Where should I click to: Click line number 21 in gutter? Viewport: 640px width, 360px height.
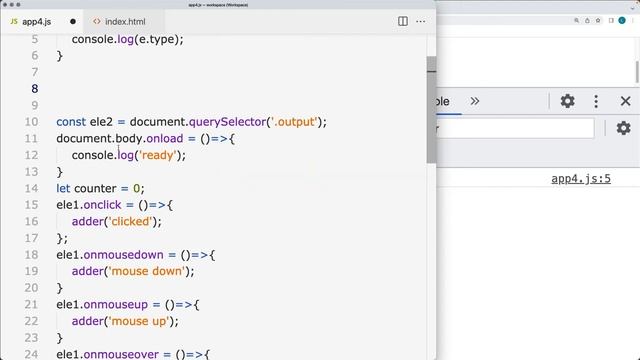31,304
